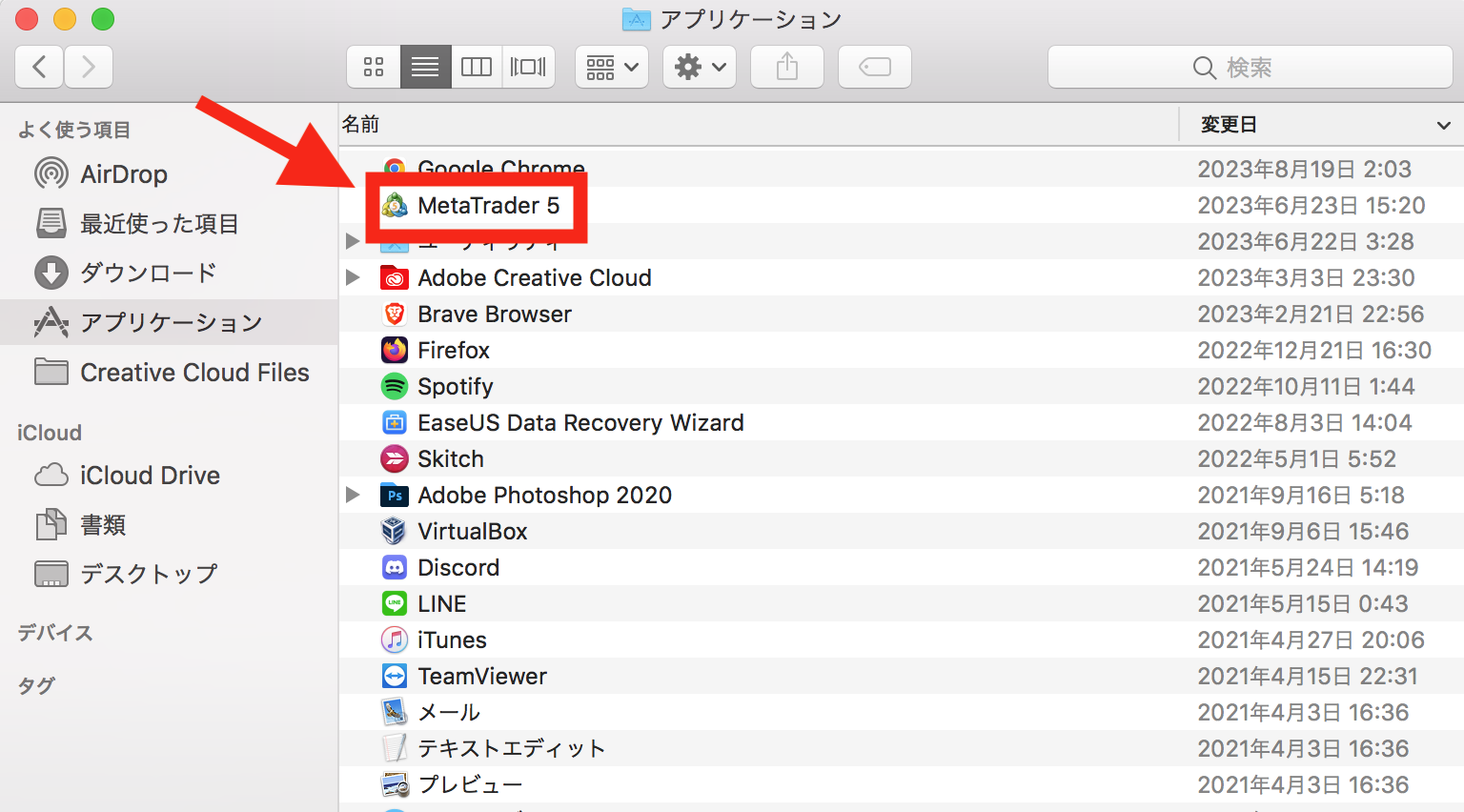Select the LINE icon

click(395, 603)
